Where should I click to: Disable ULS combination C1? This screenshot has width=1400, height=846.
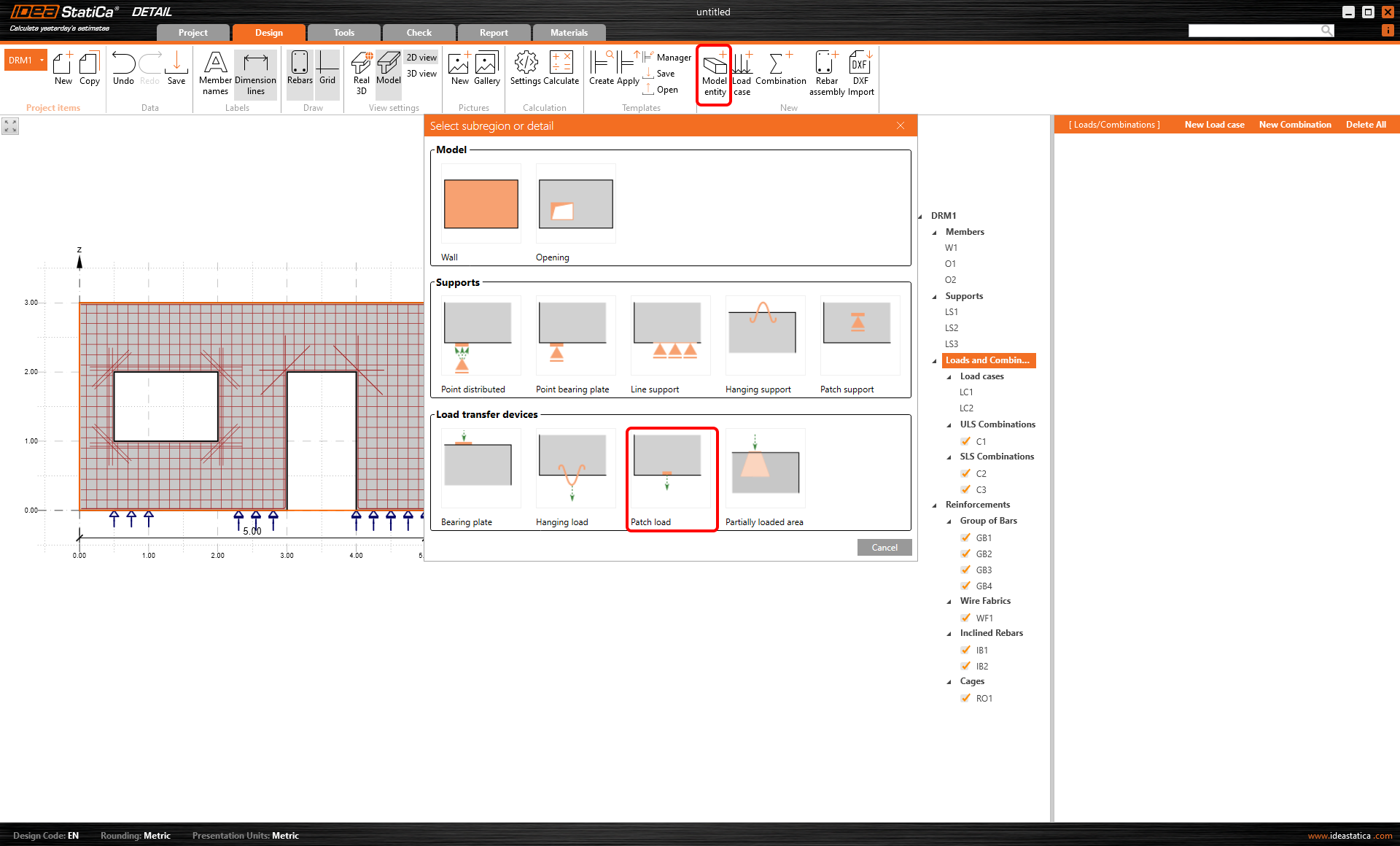coord(966,441)
